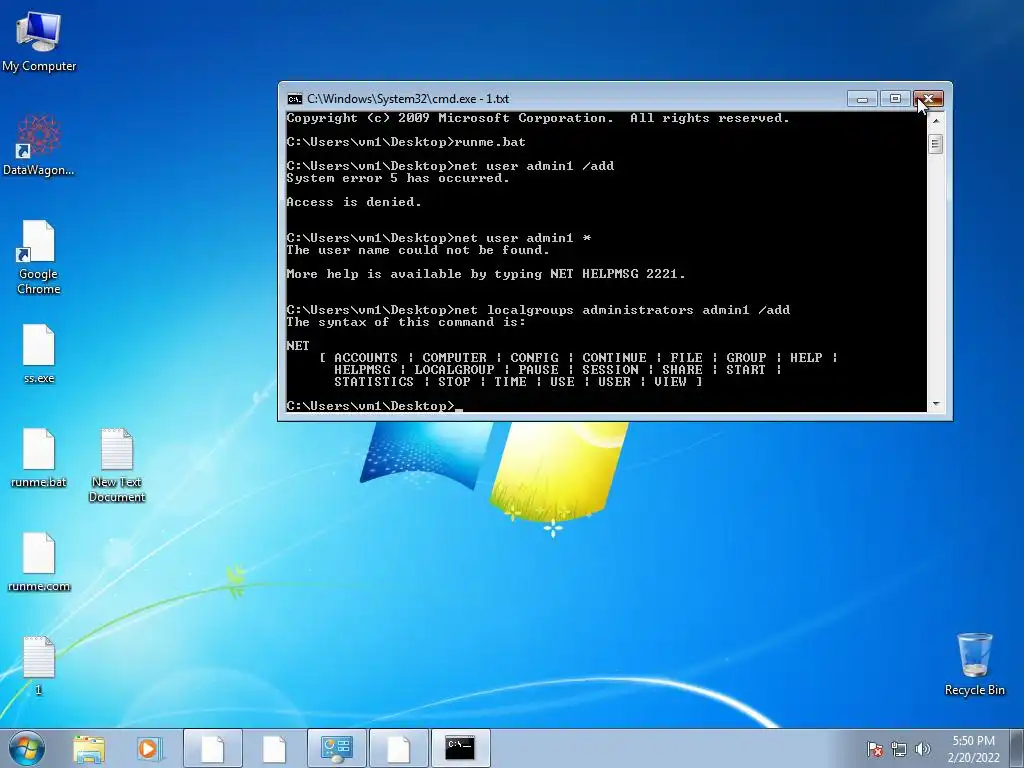Select the text file named 1
Screen dimensions: 1024x768
click(x=39, y=665)
